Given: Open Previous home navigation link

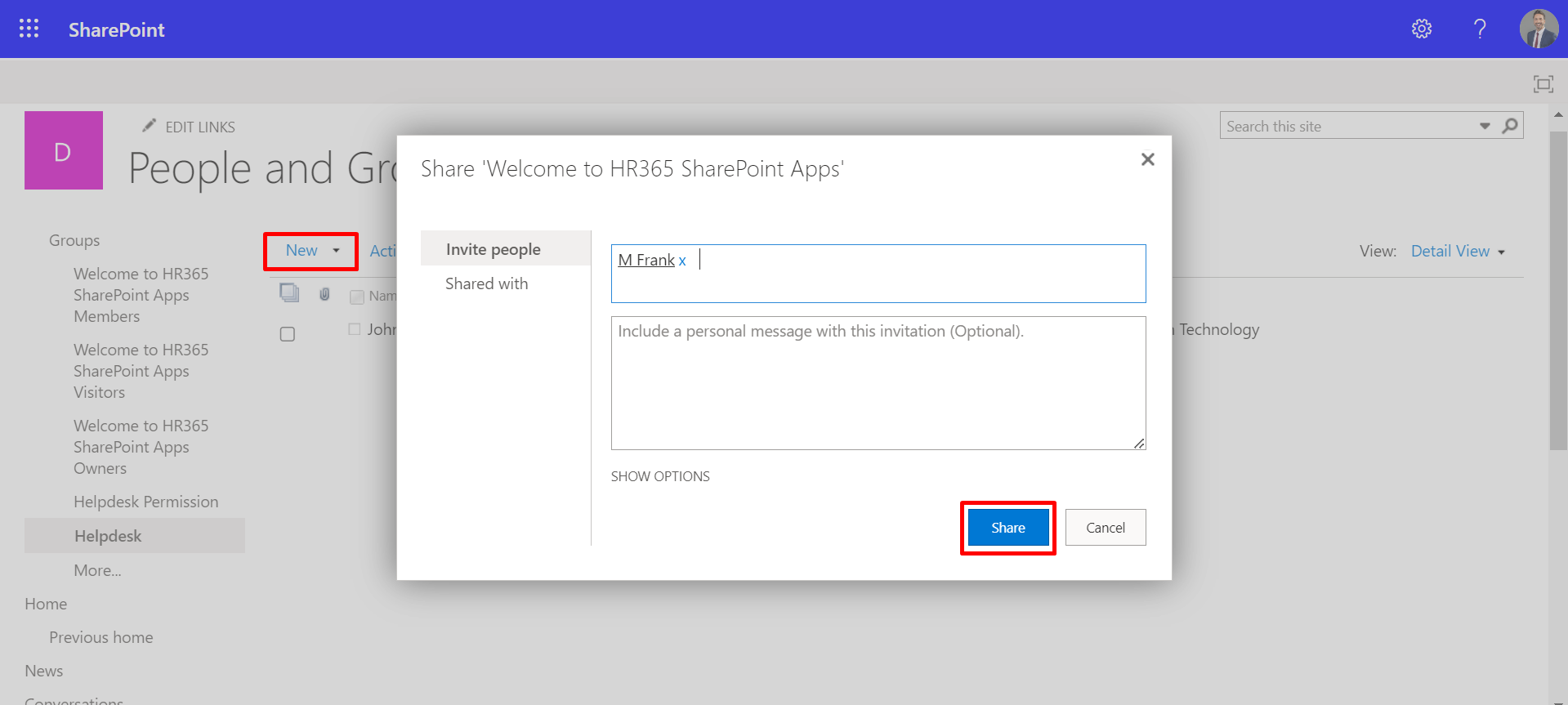Looking at the screenshot, I should click(x=101, y=637).
